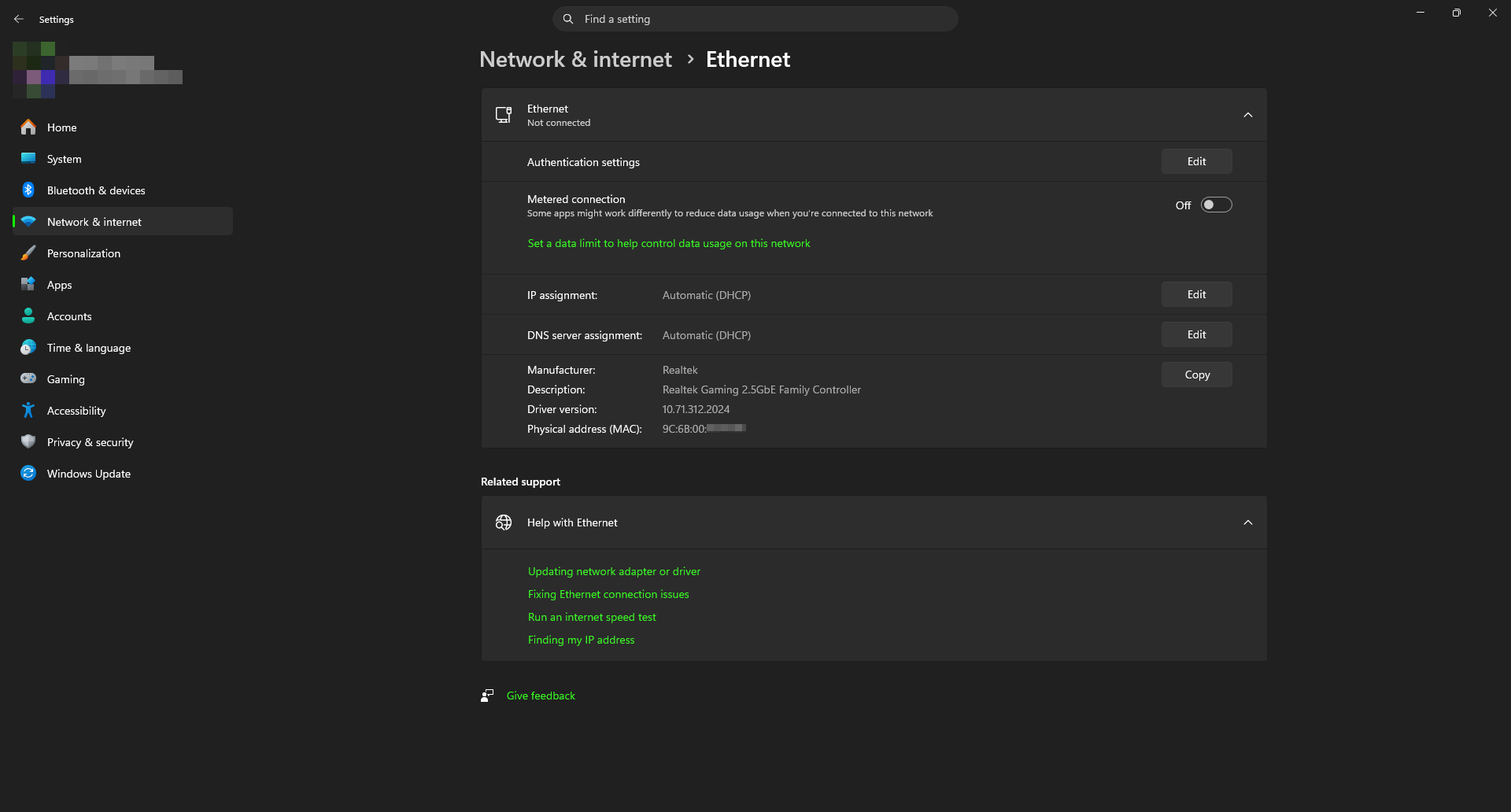Go to Windows Update page

[x=123, y=473]
